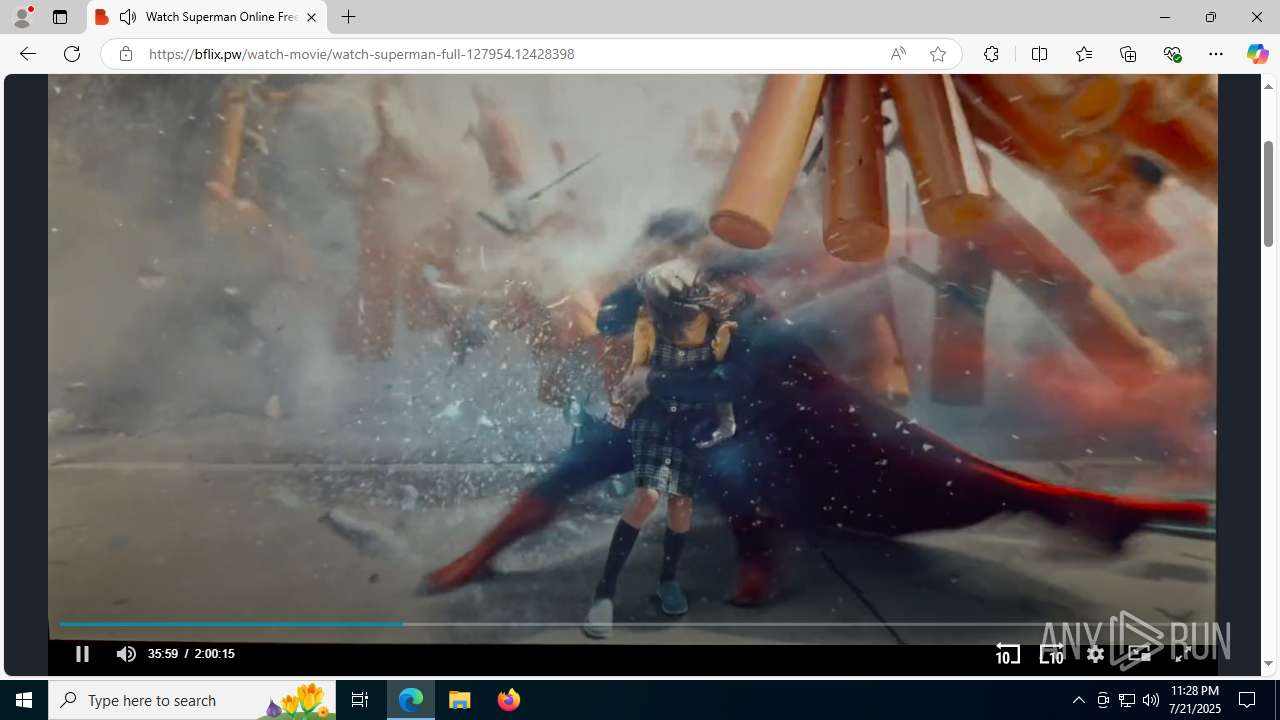
Task: Rewind video 10 seconds
Action: [x=1008, y=654]
